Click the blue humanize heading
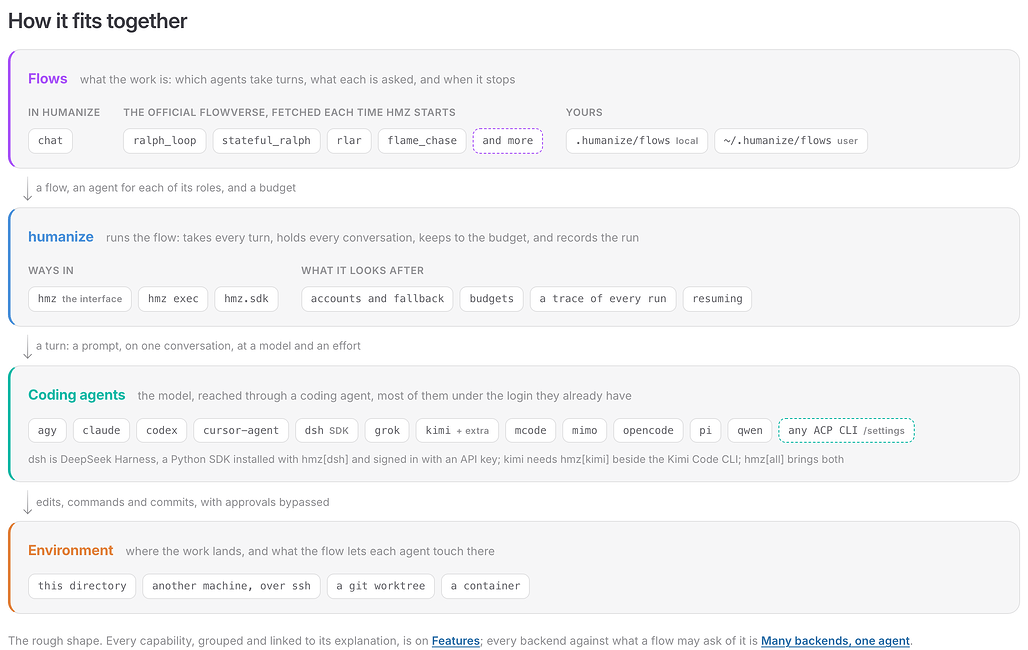The height and width of the screenshot is (650, 1028). coord(61,237)
